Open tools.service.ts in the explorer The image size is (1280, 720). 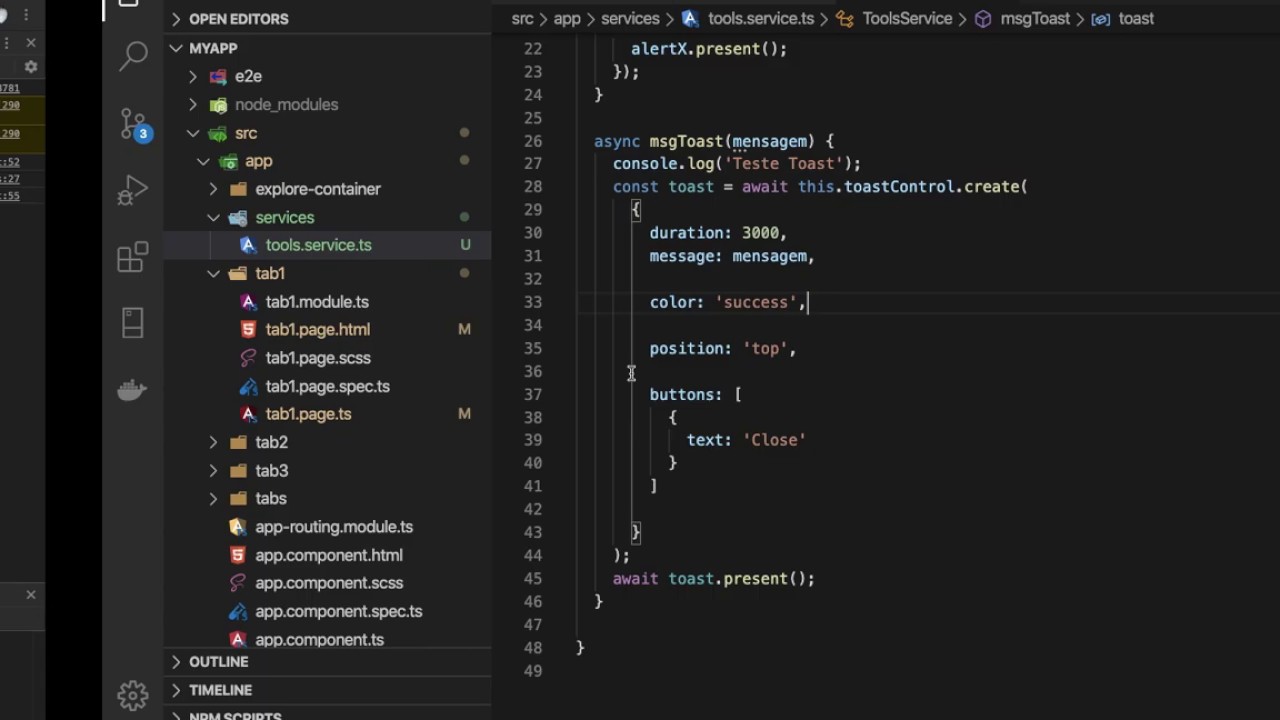point(318,245)
